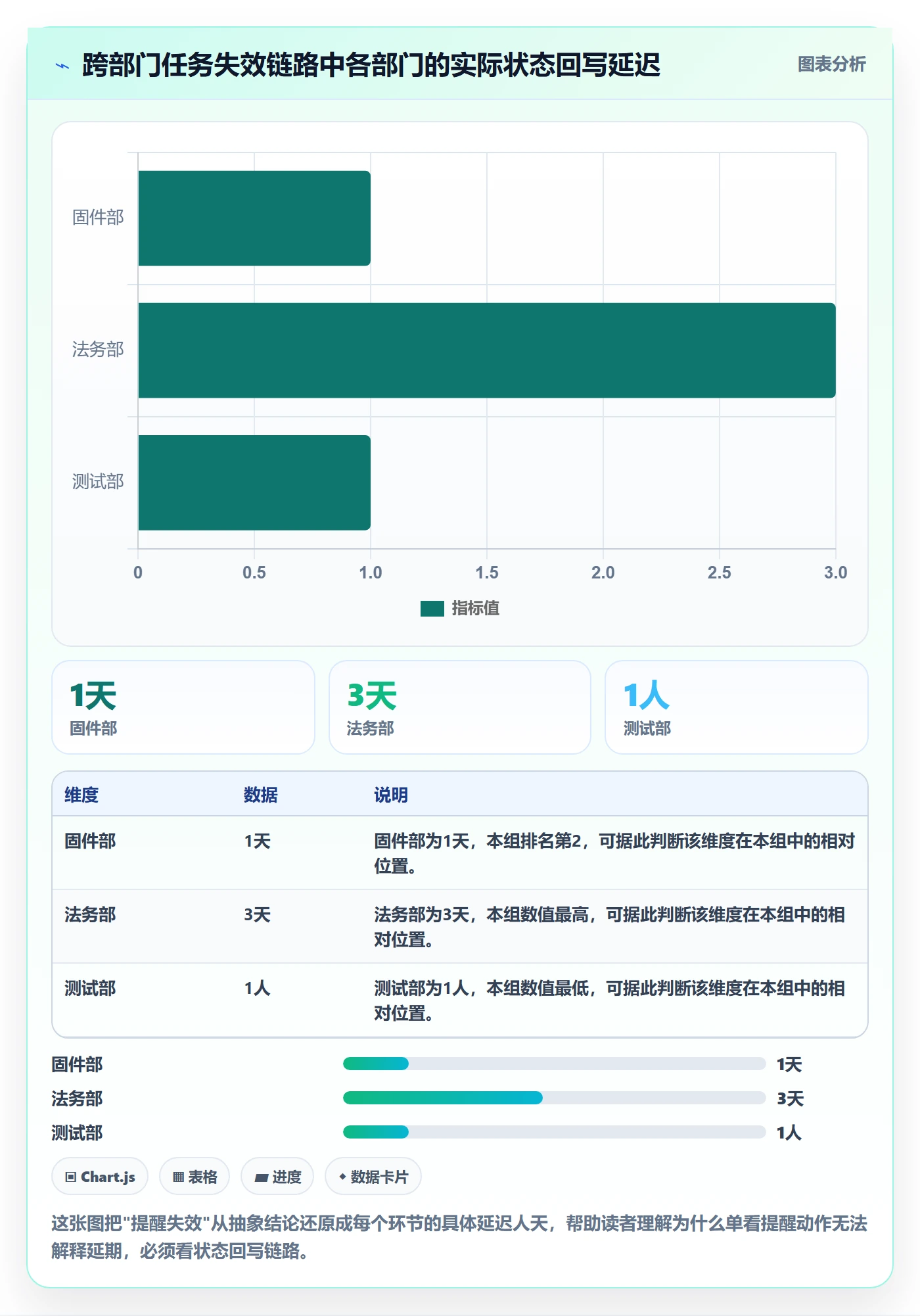Click the 图表分析 label in the header
Image resolution: width=920 pixels, height=1316 pixels.
tap(831, 64)
